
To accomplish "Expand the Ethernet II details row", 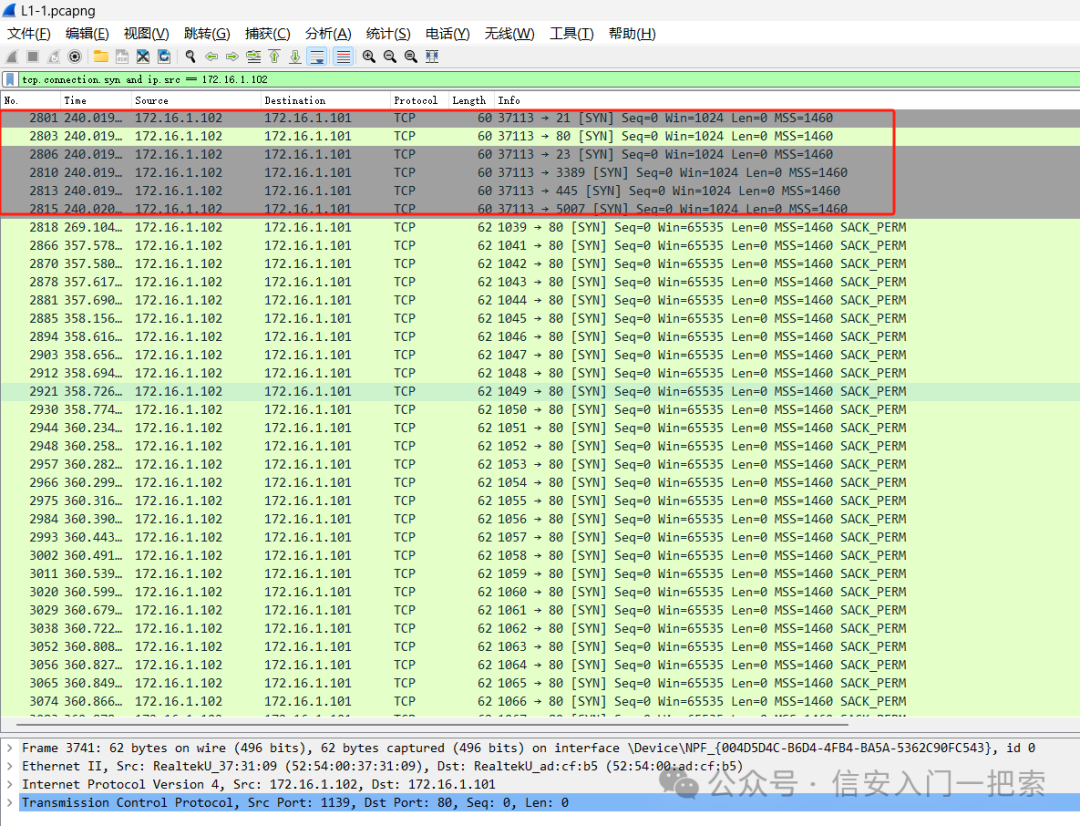I will [10, 766].
